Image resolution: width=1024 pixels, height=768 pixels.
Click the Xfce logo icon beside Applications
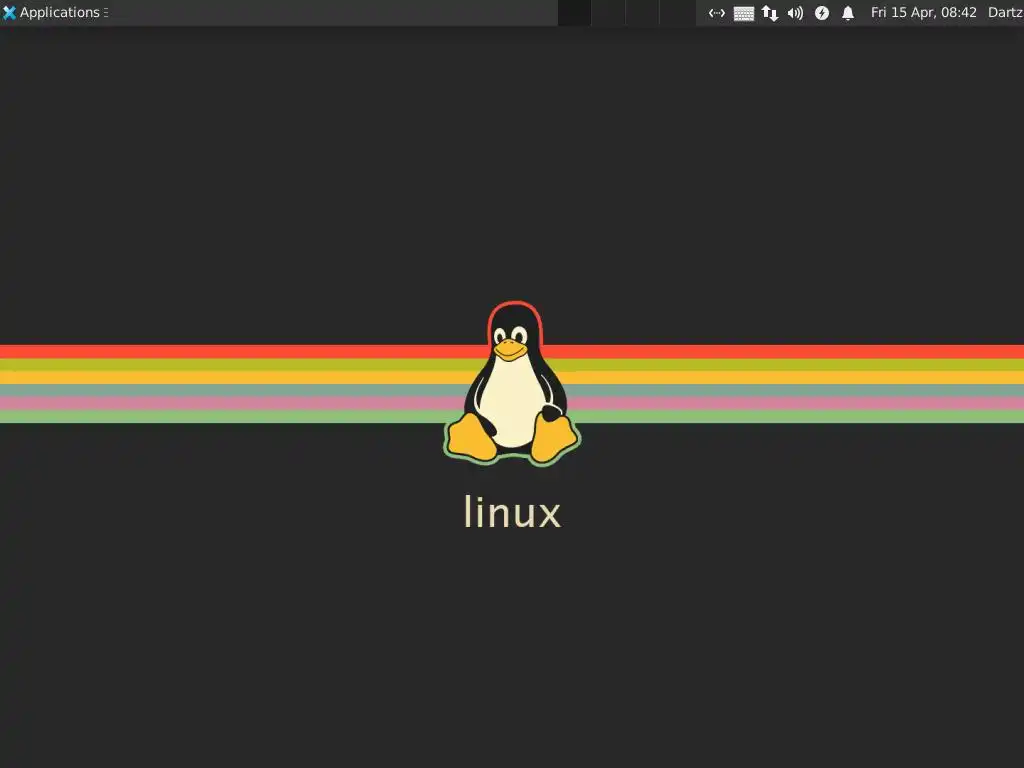(9, 12)
